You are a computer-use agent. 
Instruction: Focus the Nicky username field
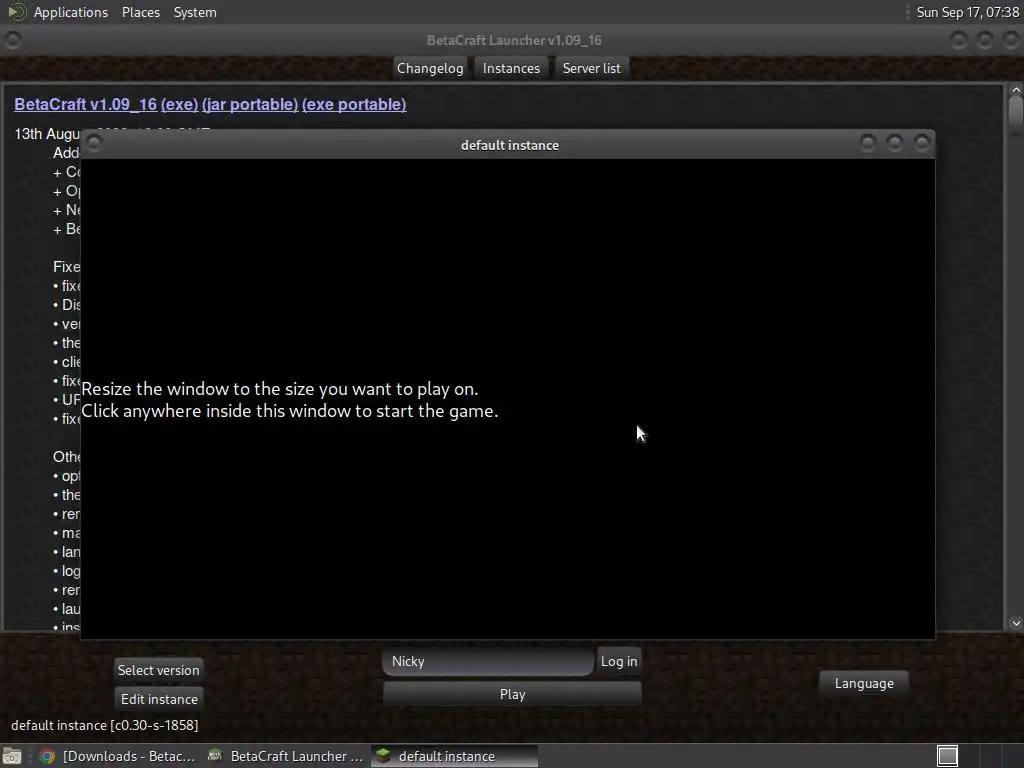[488, 662]
